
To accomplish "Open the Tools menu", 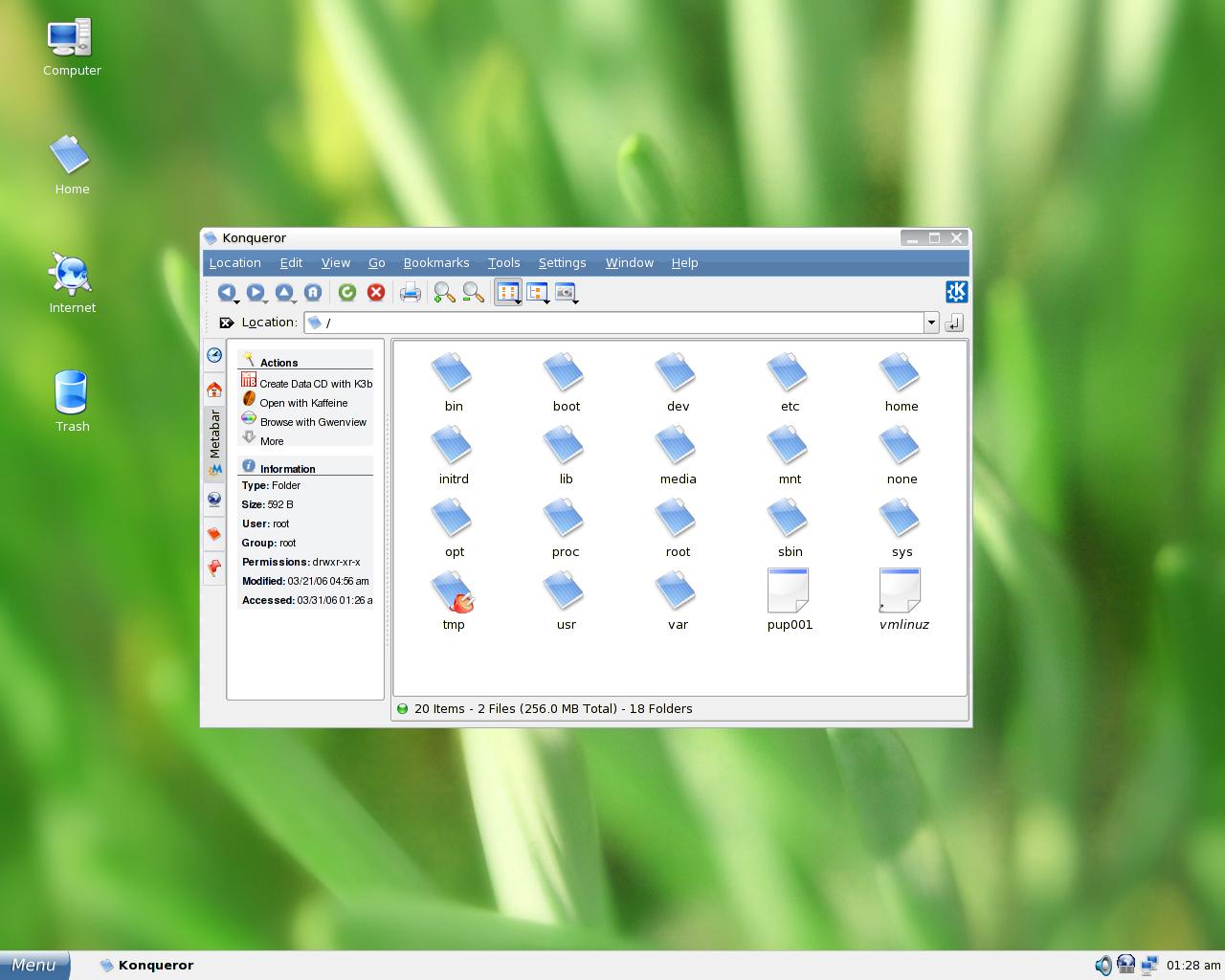I will pos(504,262).
